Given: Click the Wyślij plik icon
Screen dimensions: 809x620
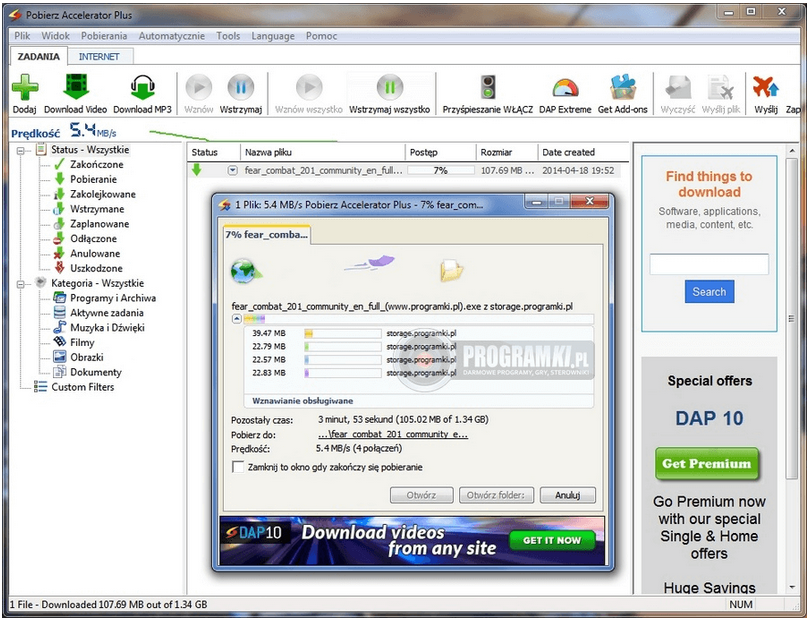Looking at the screenshot, I should point(721,87).
